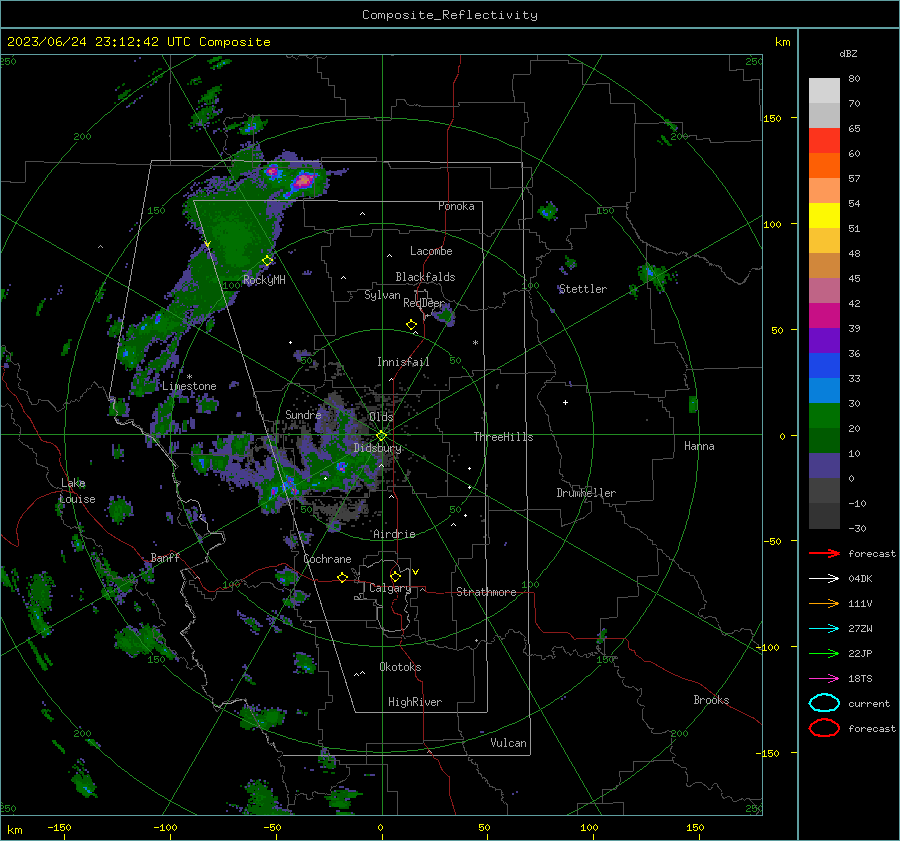Click the Calgary city label
This screenshot has height=841, width=900.
tap(390, 588)
